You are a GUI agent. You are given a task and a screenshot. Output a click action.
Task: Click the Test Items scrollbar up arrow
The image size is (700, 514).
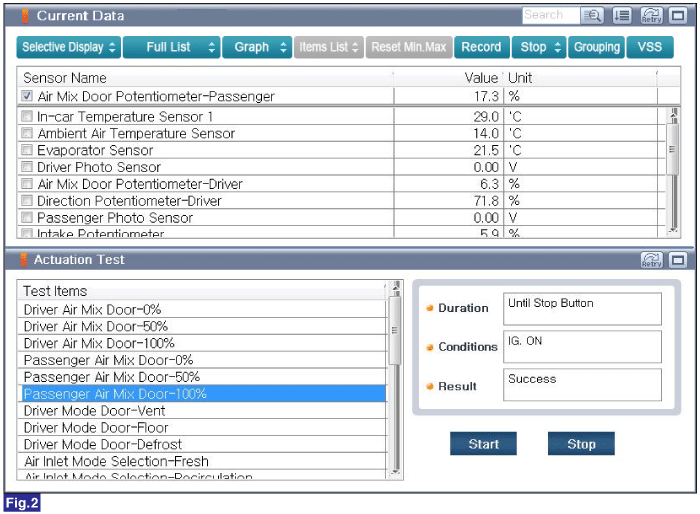(x=395, y=288)
